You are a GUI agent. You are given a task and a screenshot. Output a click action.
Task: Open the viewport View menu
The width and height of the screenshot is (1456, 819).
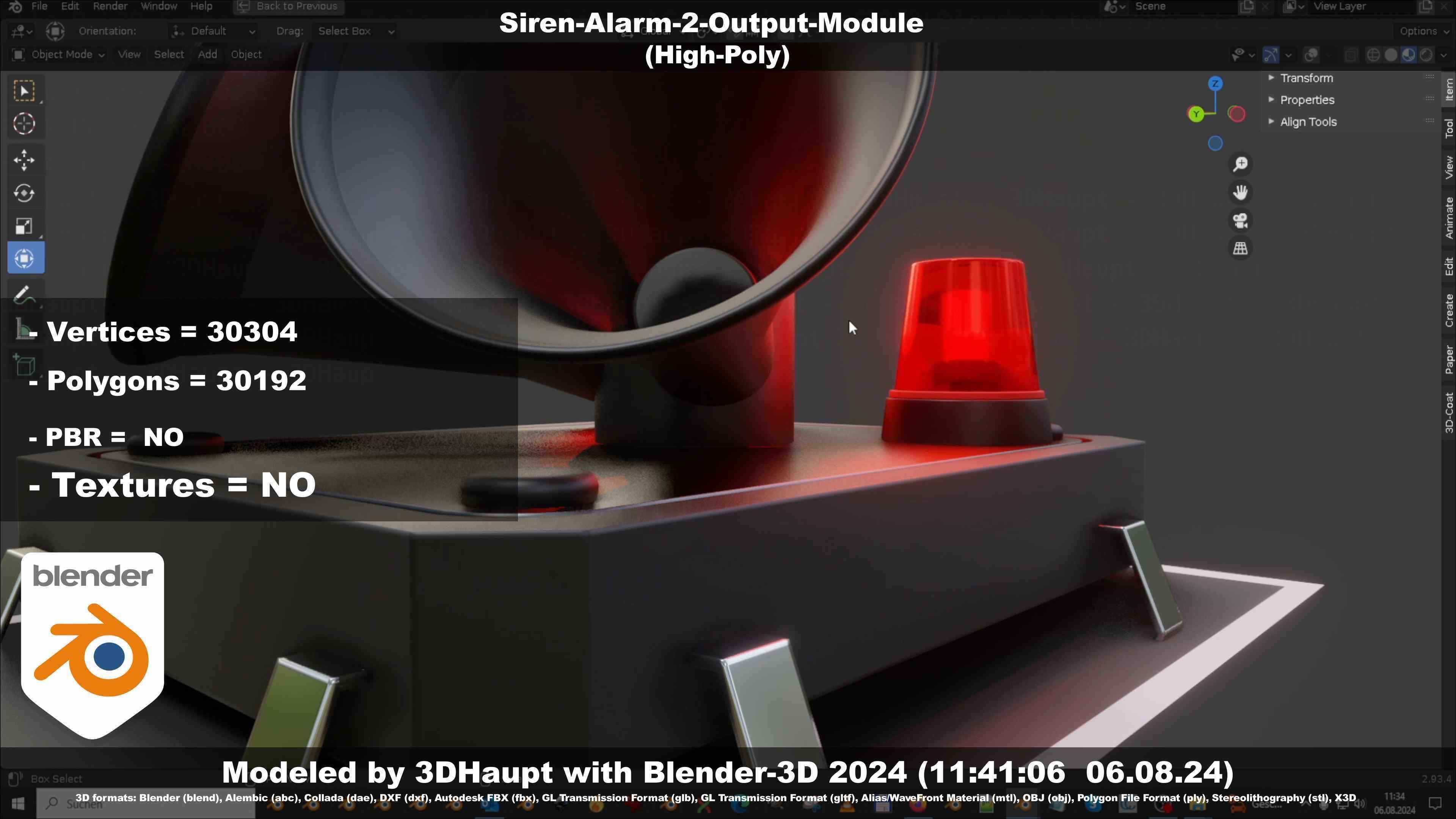[129, 55]
